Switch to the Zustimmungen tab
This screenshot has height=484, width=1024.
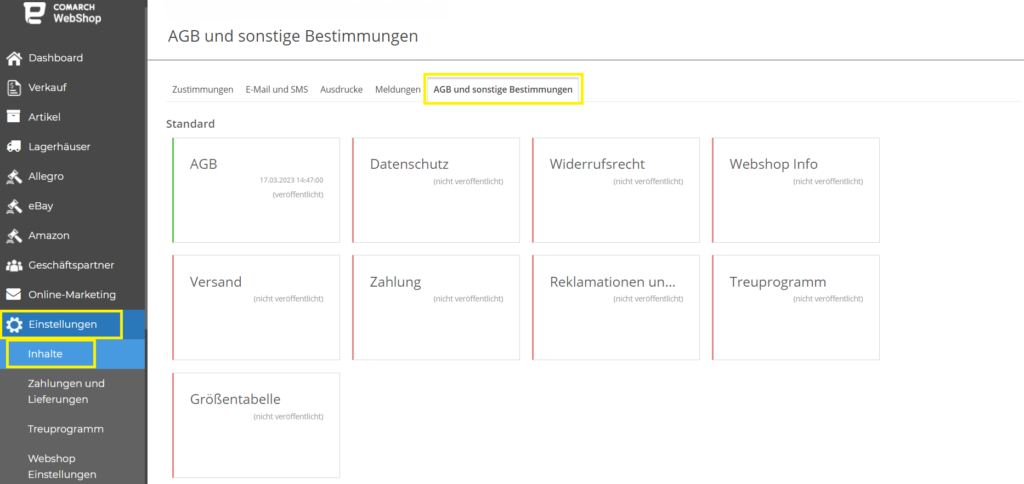(x=202, y=89)
